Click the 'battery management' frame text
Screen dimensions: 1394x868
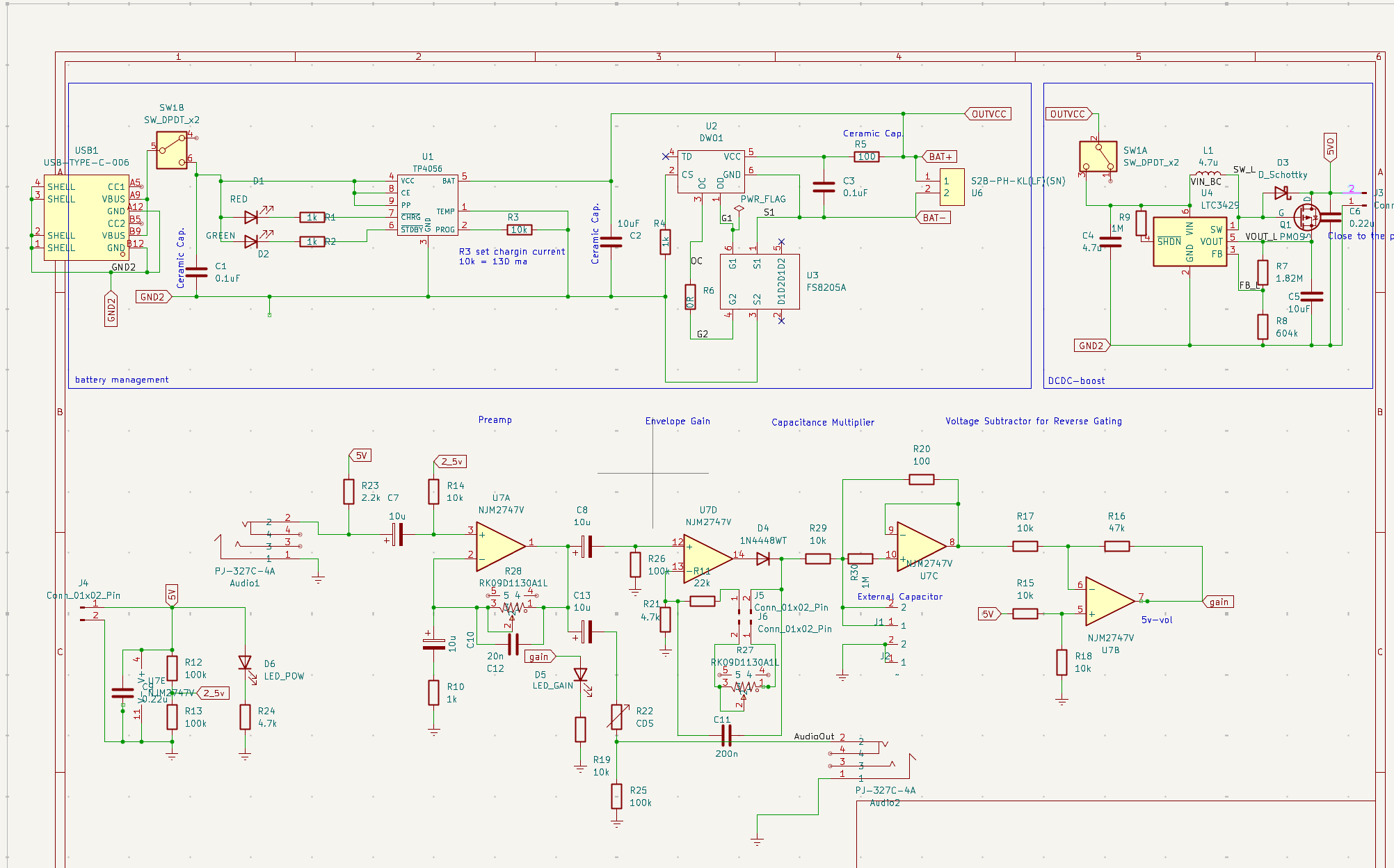[x=122, y=380]
